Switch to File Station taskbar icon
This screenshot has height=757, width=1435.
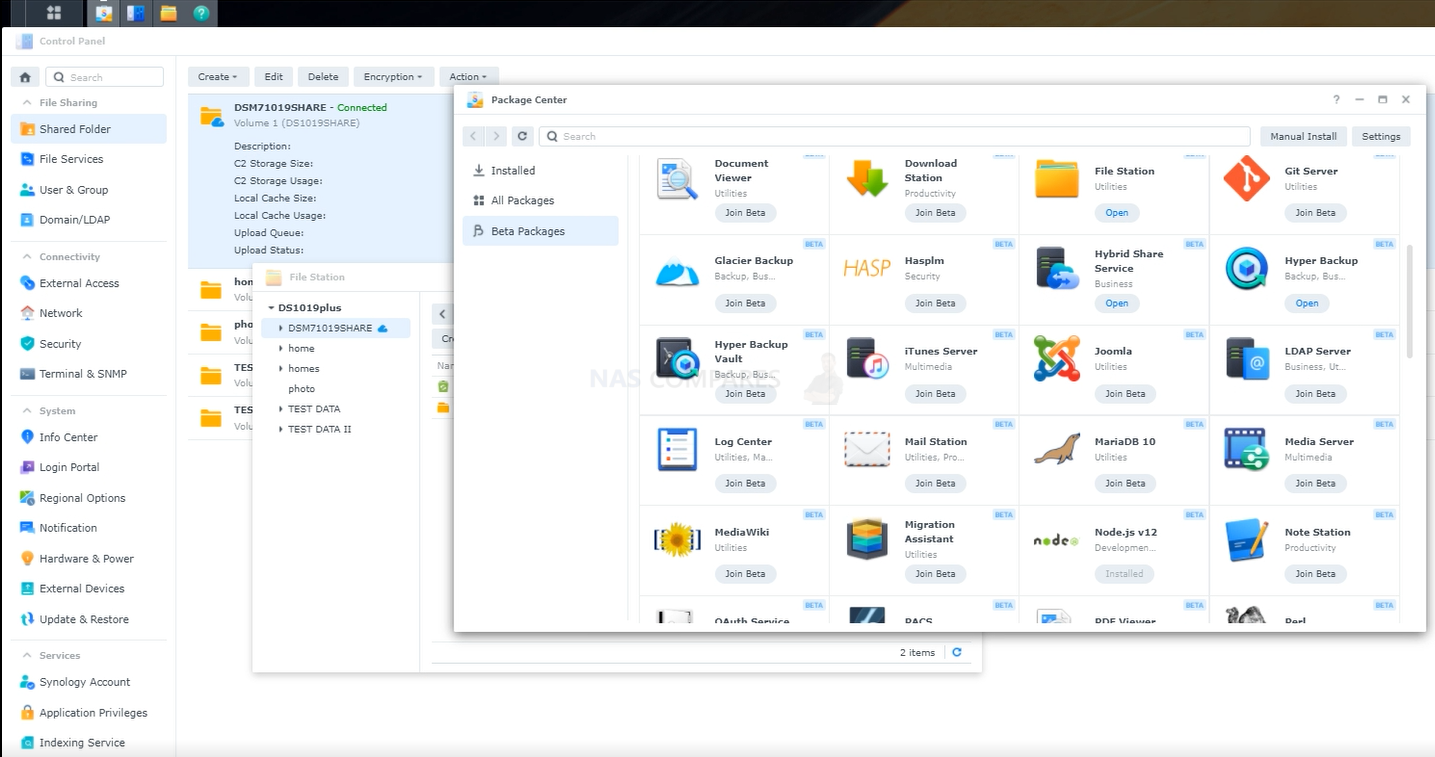[x=168, y=13]
